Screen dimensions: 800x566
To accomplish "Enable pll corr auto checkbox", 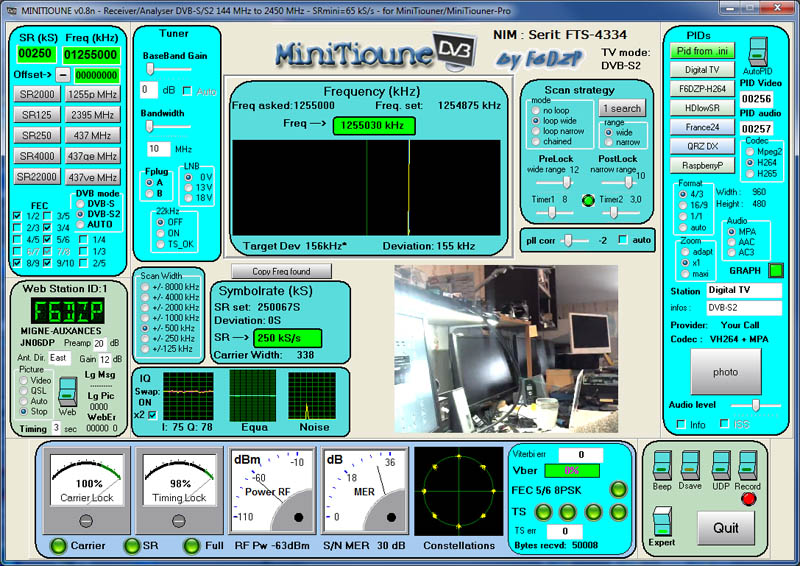I will click(x=623, y=239).
